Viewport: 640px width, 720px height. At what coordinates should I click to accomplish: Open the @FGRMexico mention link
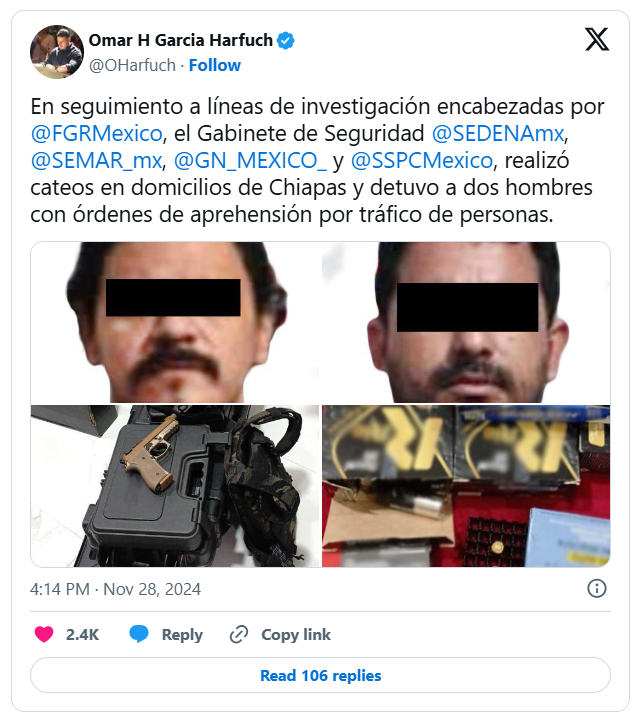tap(96, 134)
